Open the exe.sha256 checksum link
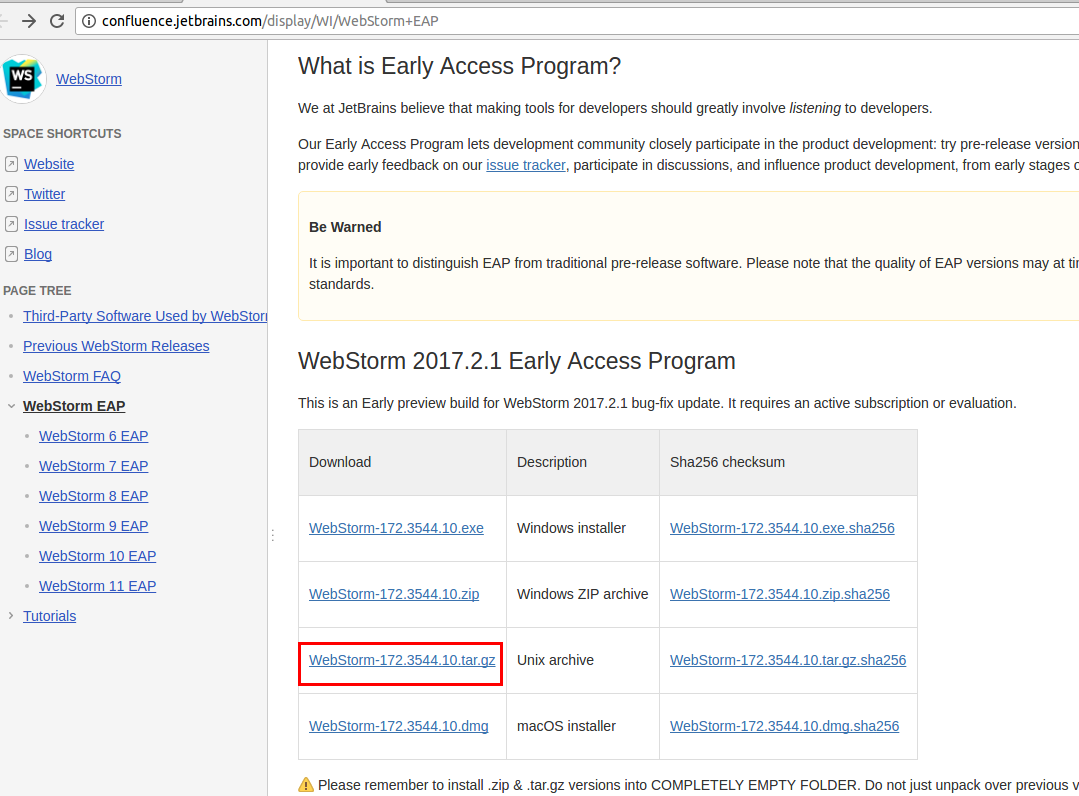 pos(782,528)
